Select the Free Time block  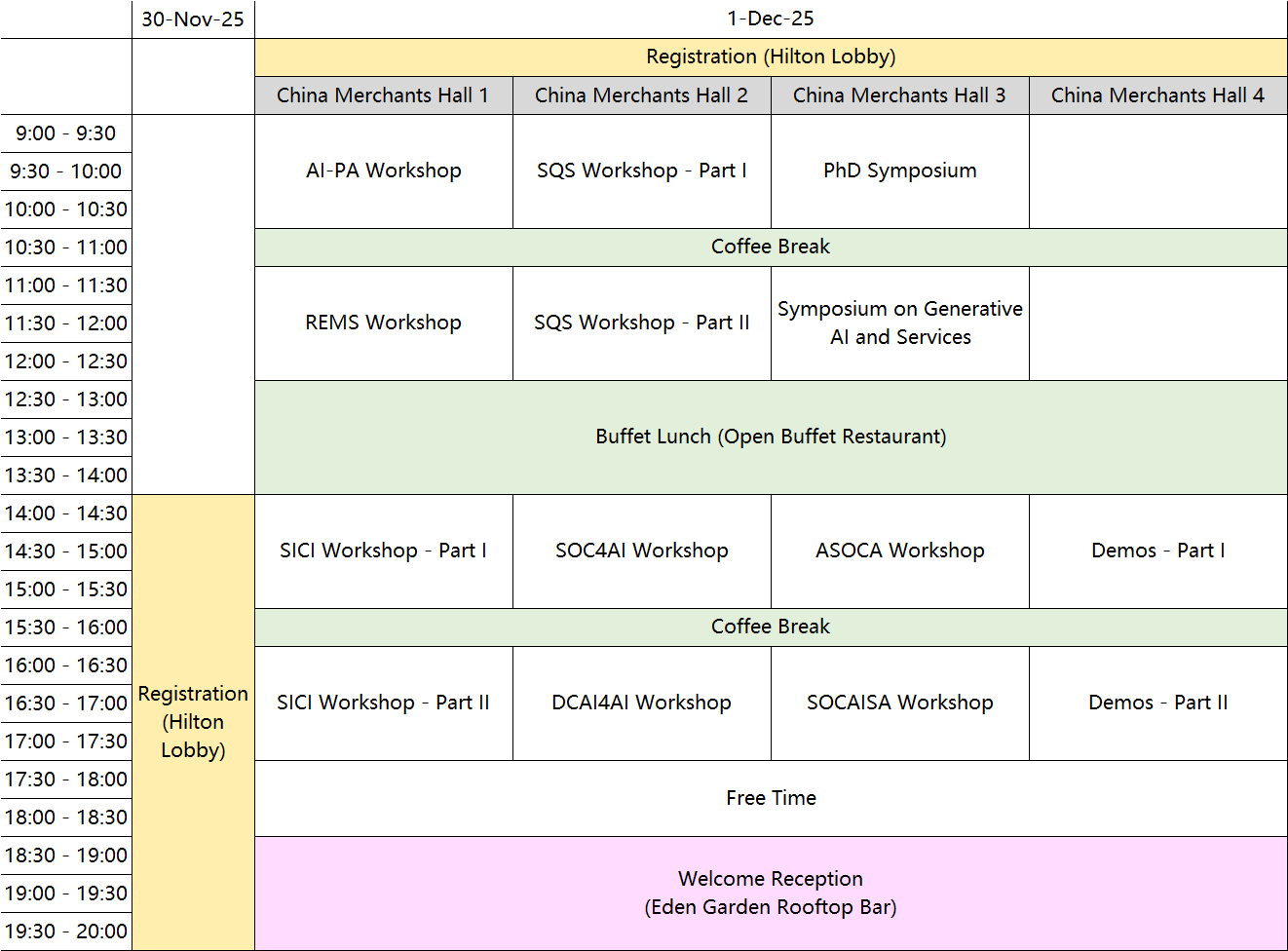770,798
